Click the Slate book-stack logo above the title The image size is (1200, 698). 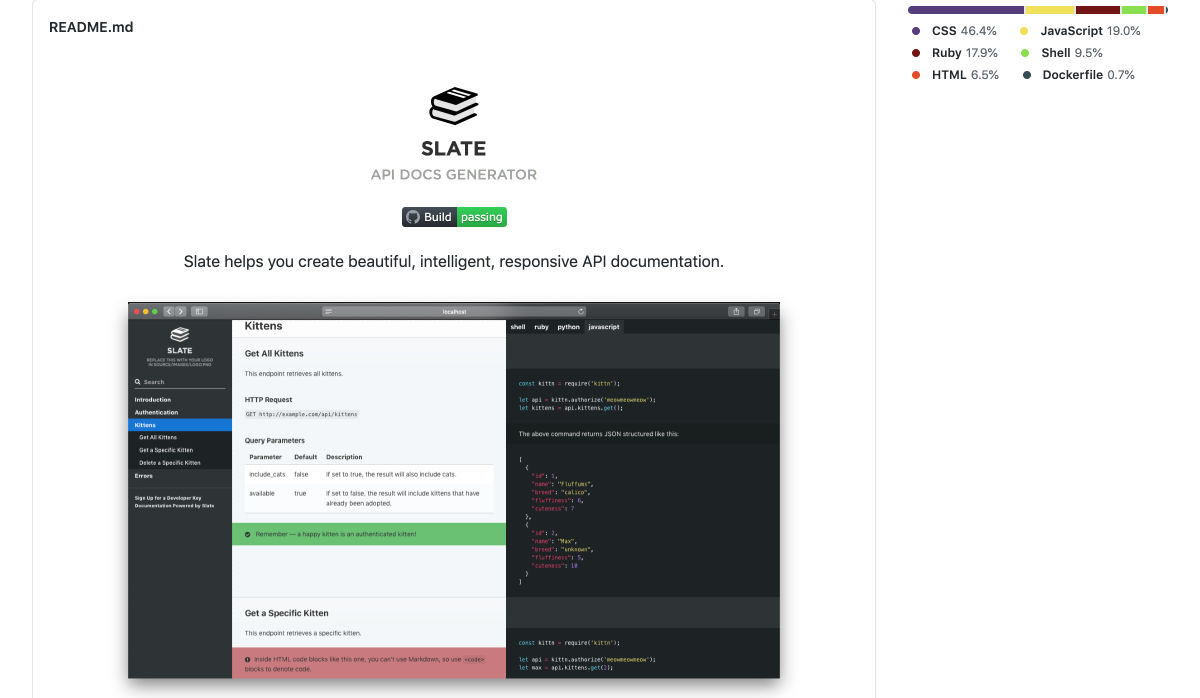click(453, 106)
